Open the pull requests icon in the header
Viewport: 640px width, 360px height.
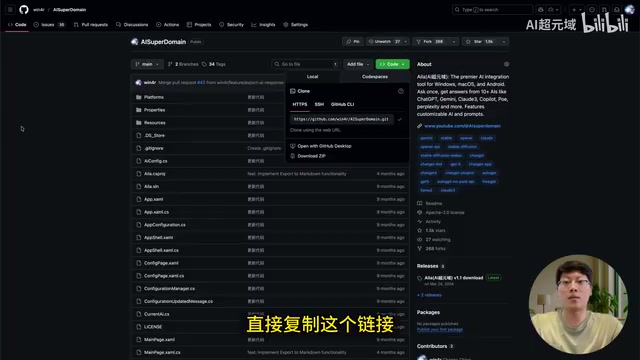point(604,9)
